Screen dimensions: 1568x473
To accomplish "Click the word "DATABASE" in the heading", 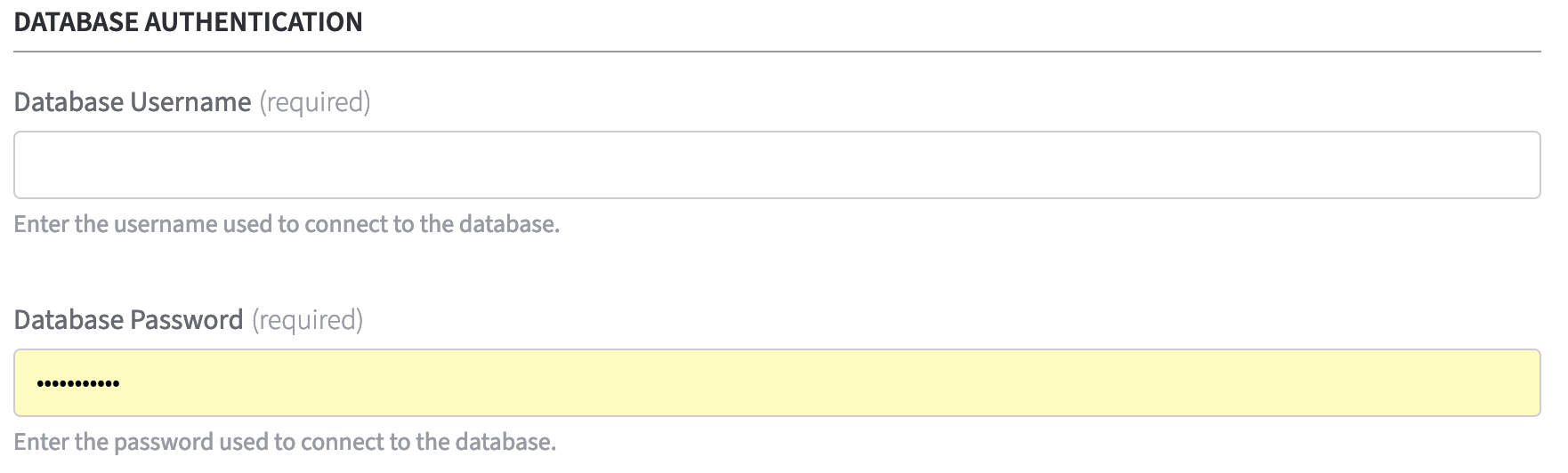I will [x=77, y=22].
